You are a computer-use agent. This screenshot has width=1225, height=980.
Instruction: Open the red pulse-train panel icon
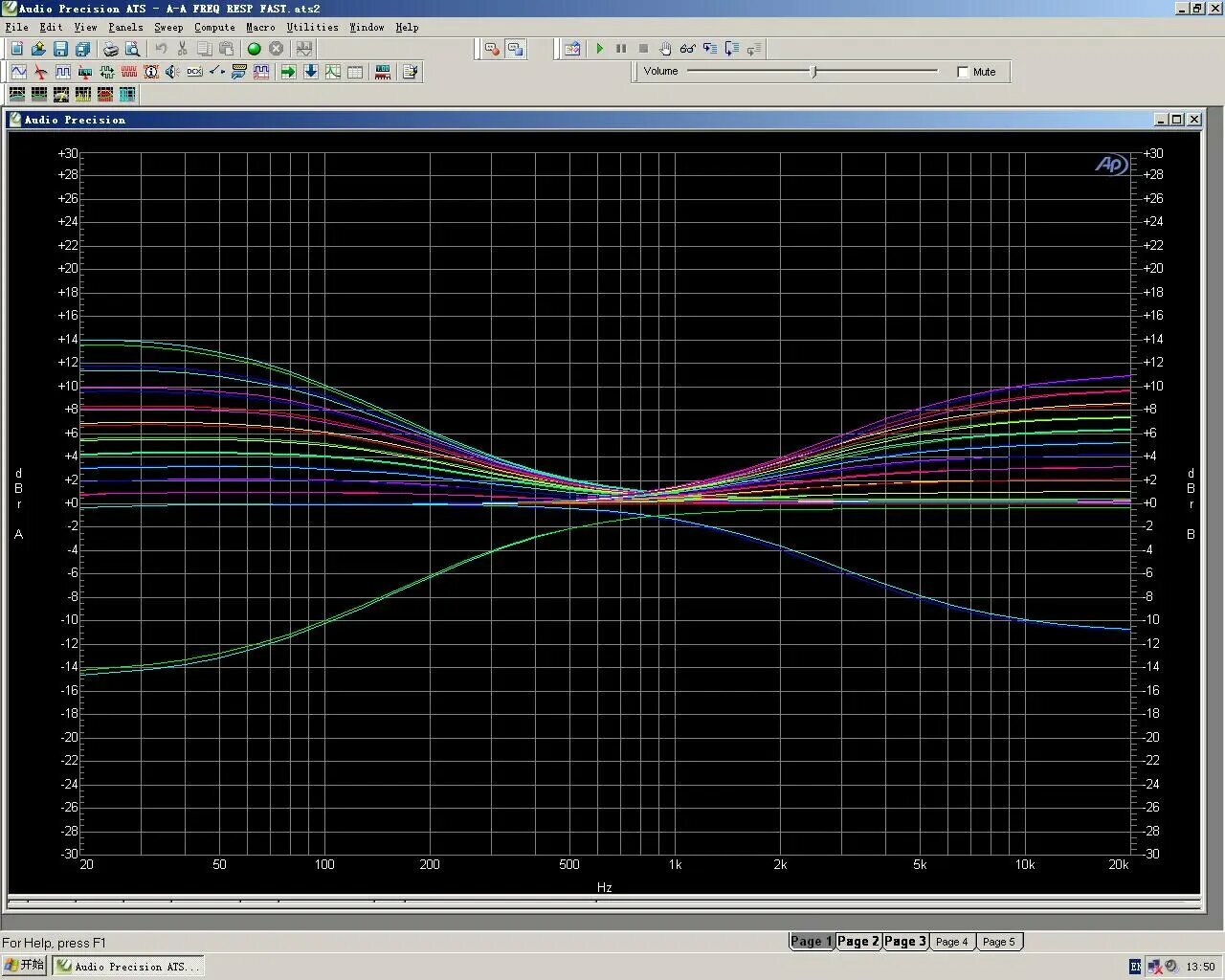pos(128,72)
